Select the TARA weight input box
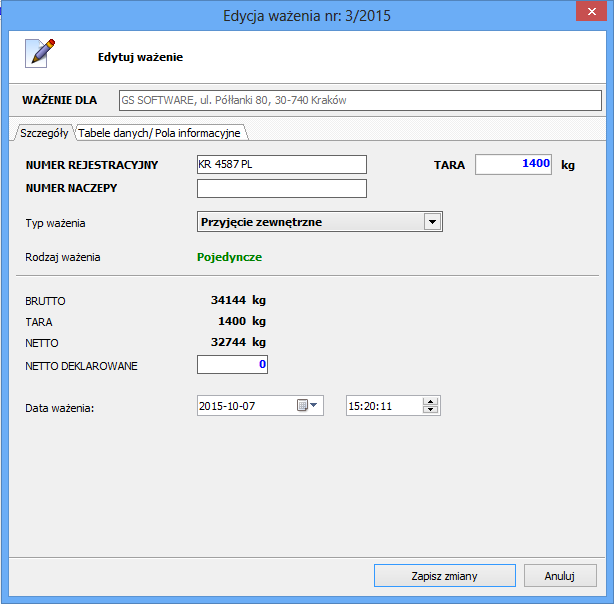 coord(513,165)
